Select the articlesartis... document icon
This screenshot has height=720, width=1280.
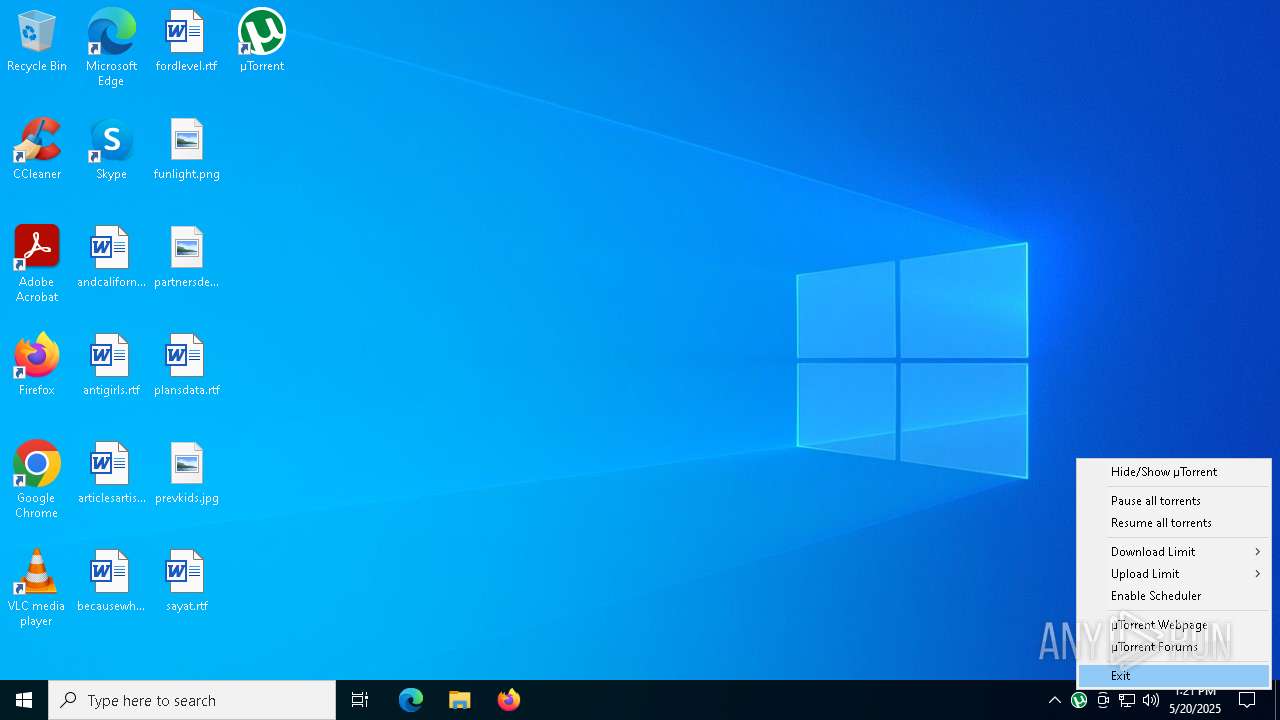[x=111, y=474]
